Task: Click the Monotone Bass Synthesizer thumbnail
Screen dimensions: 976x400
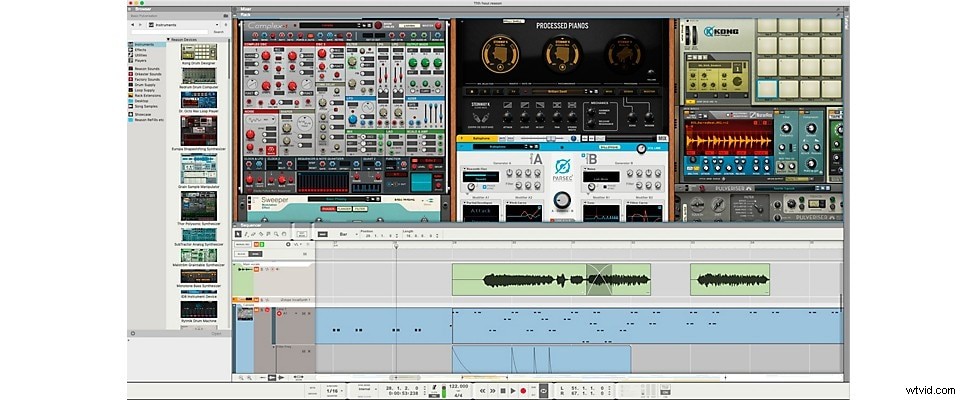Action: coord(199,276)
